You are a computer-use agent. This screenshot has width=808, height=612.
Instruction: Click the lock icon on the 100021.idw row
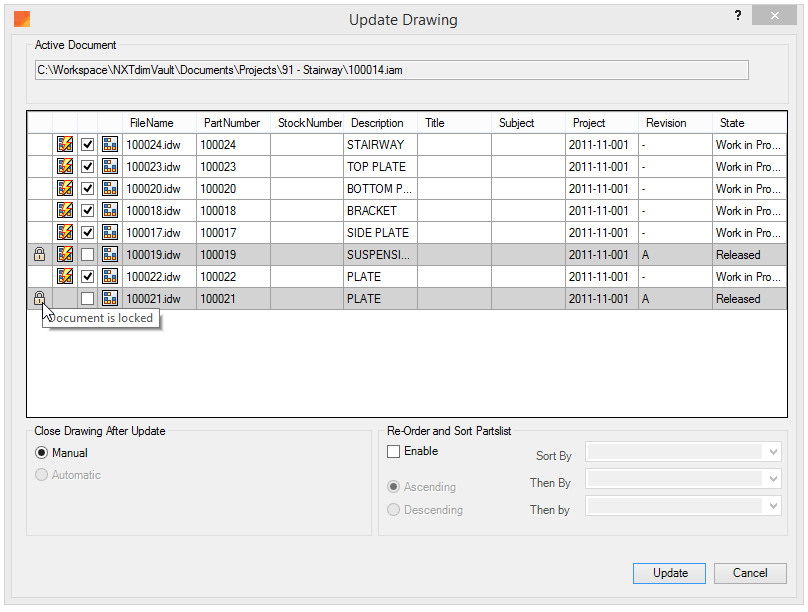click(39, 298)
